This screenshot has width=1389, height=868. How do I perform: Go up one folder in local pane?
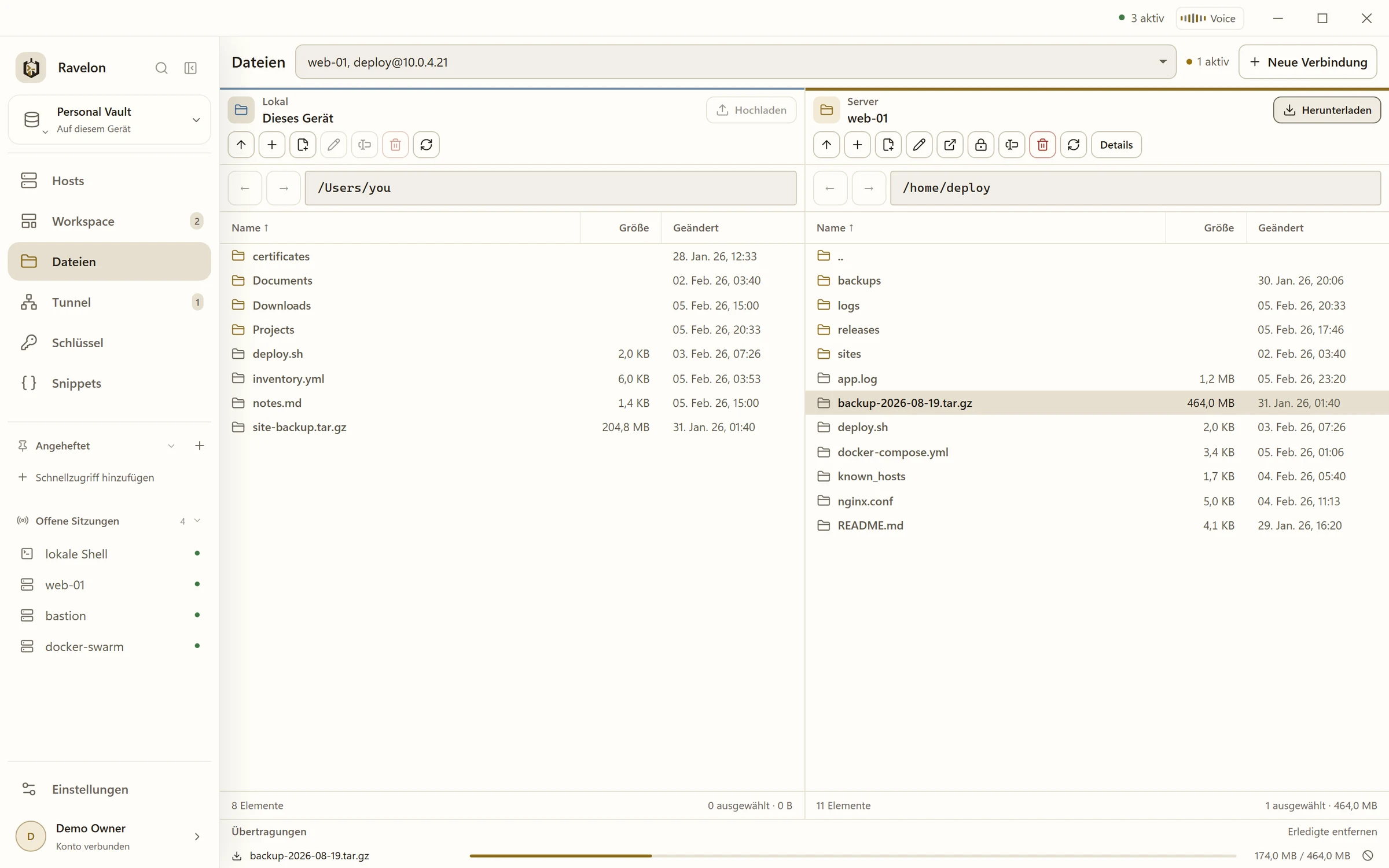[x=241, y=145]
